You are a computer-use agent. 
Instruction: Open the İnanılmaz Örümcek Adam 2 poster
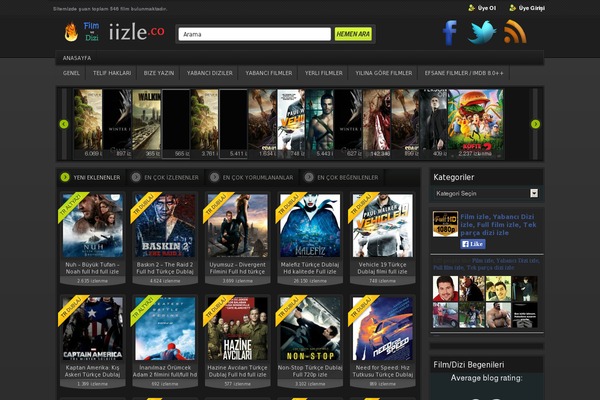(x=165, y=328)
